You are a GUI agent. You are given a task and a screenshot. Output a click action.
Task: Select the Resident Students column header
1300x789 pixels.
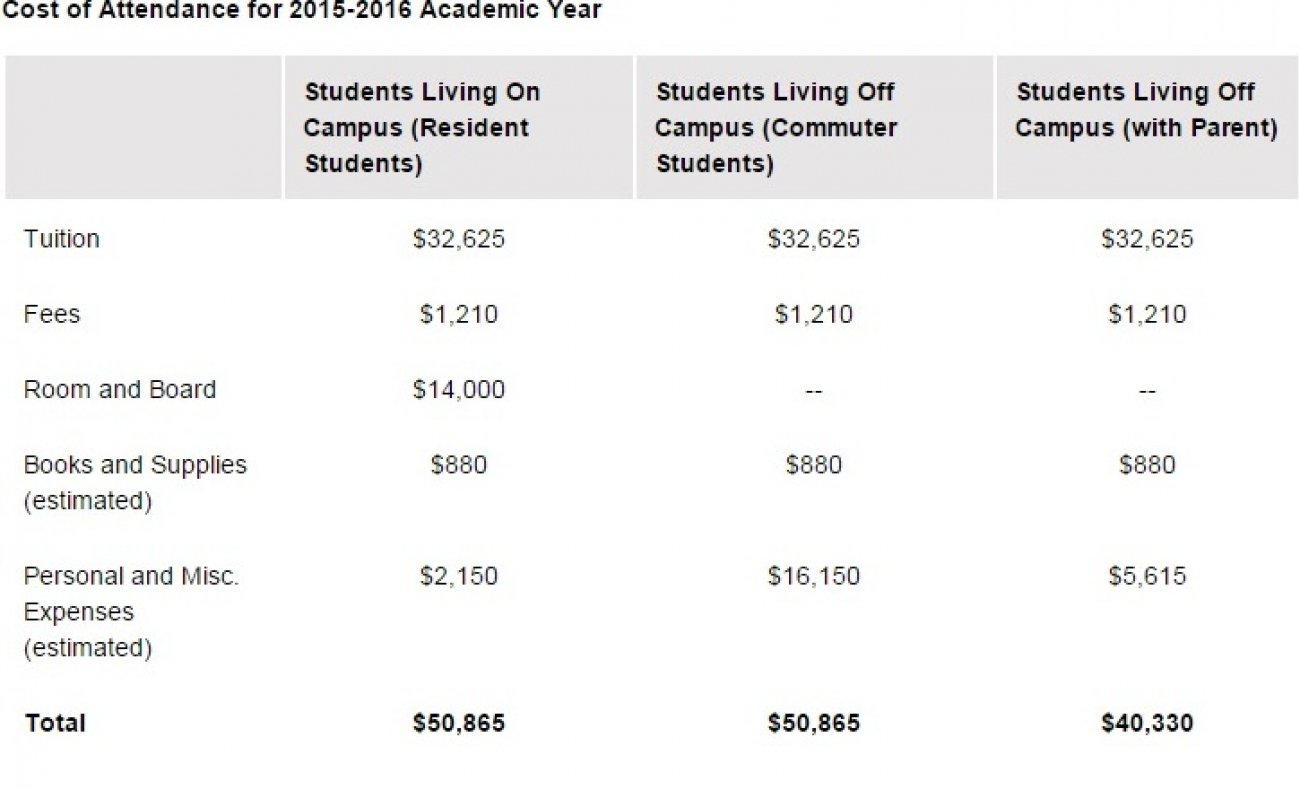[421, 128]
